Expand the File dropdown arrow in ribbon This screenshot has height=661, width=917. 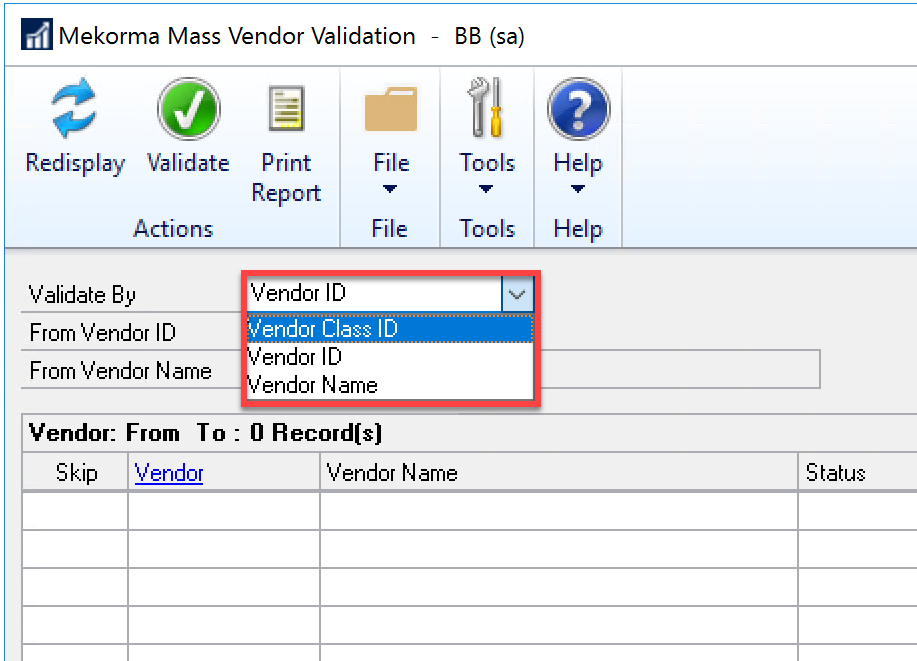[390, 189]
